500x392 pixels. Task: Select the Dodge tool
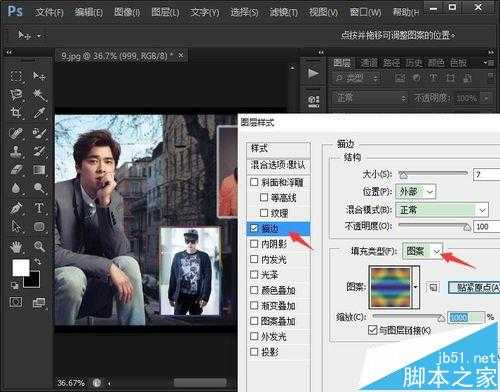pyautogui.click(x=39, y=188)
